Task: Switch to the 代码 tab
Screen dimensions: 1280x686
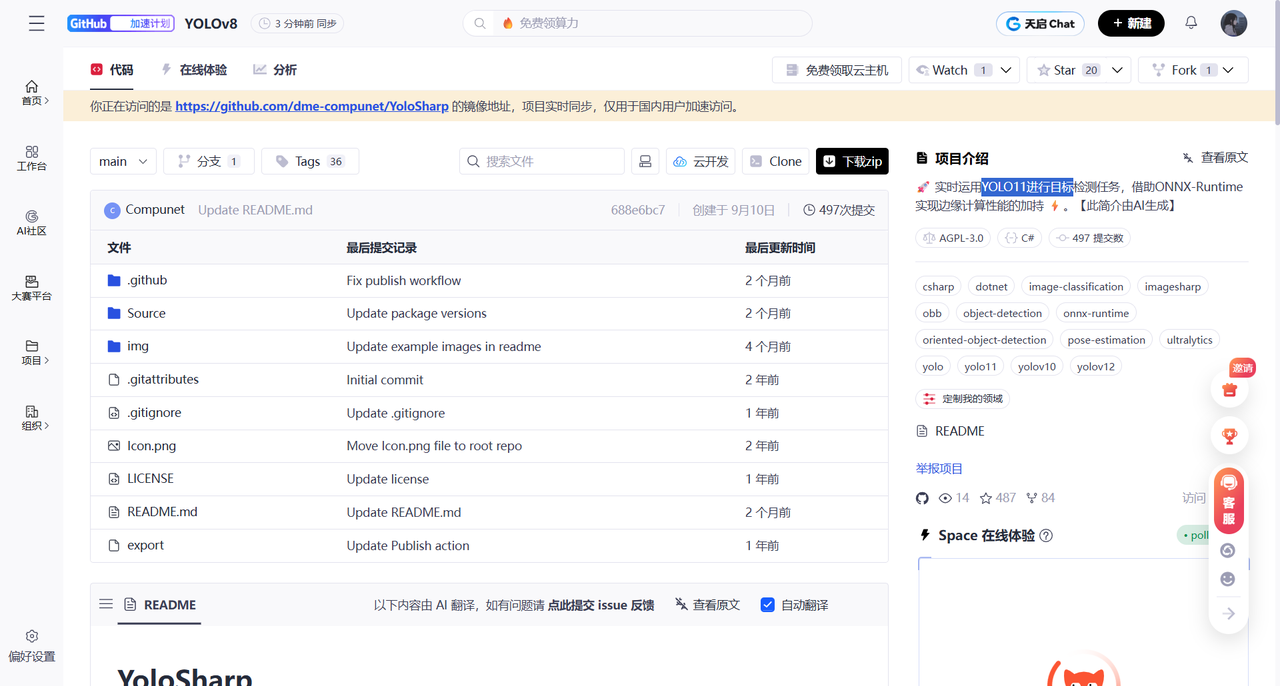Action: (111, 70)
